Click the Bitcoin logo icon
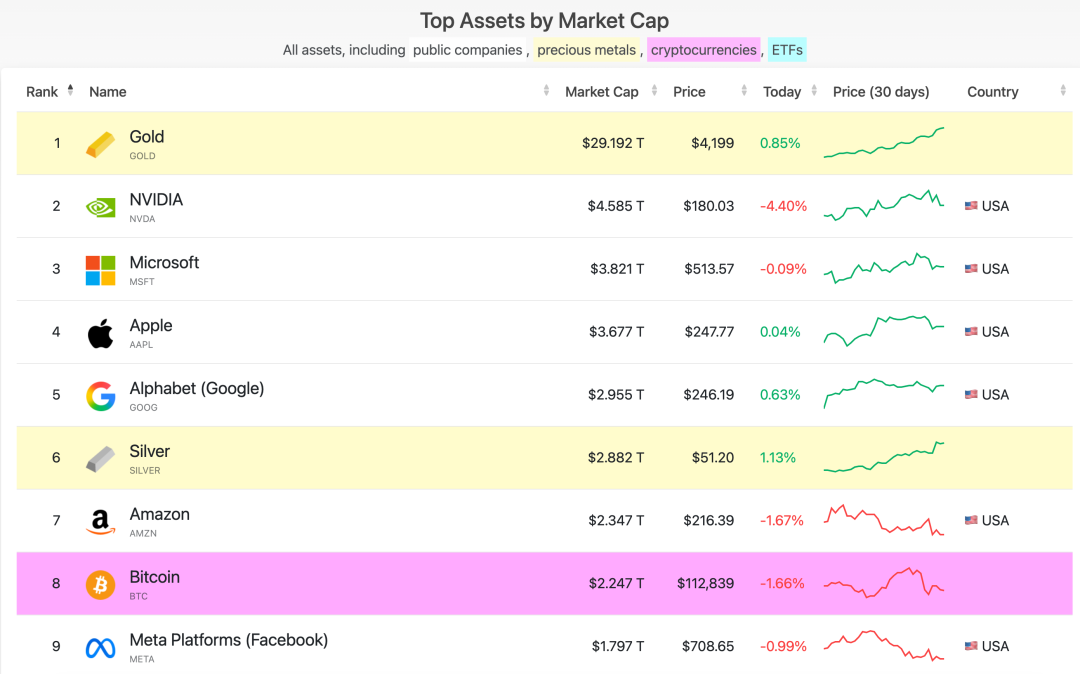 click(100, 584)
